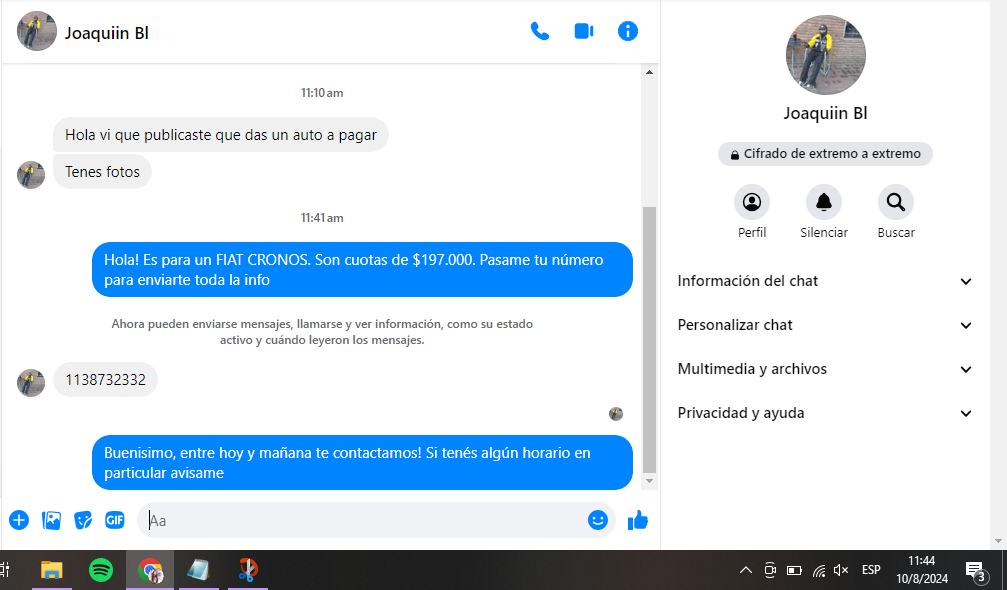The image size is (1007, 590).
Task: Search the conversation with Buscar
Action: pos(896,203)
